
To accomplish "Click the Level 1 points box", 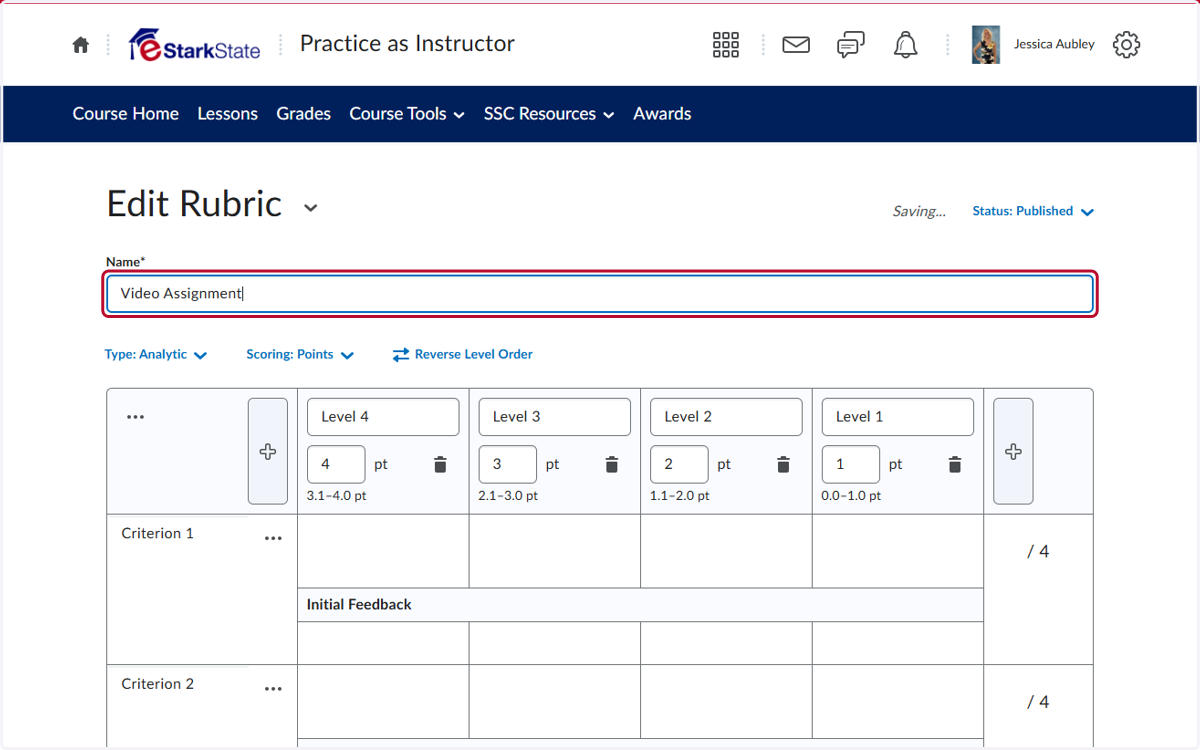I will tap(851, 465).
